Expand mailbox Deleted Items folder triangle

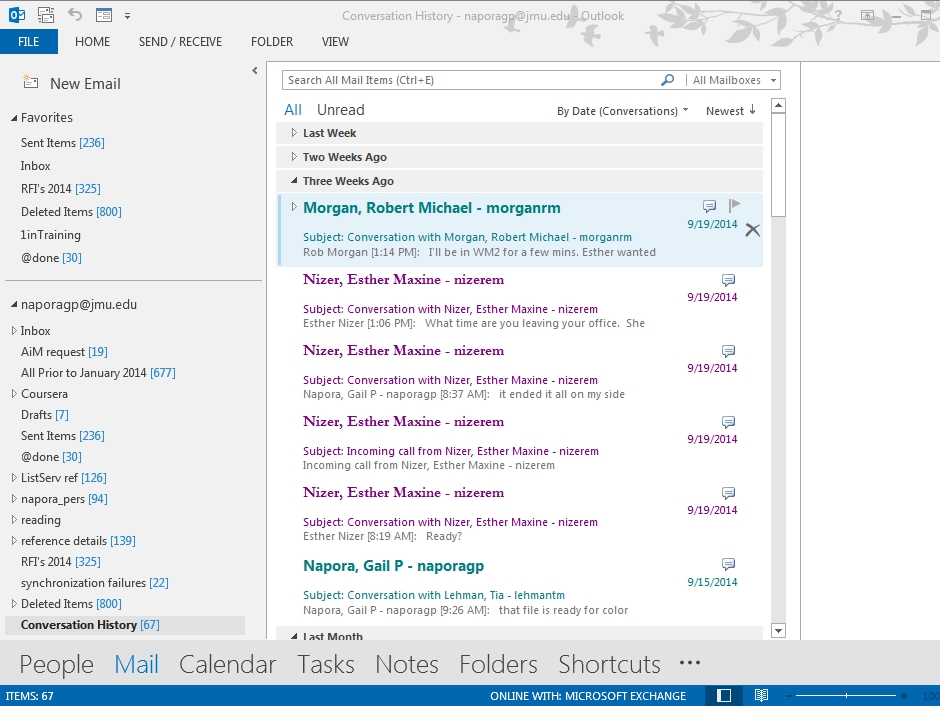[14, 604]
